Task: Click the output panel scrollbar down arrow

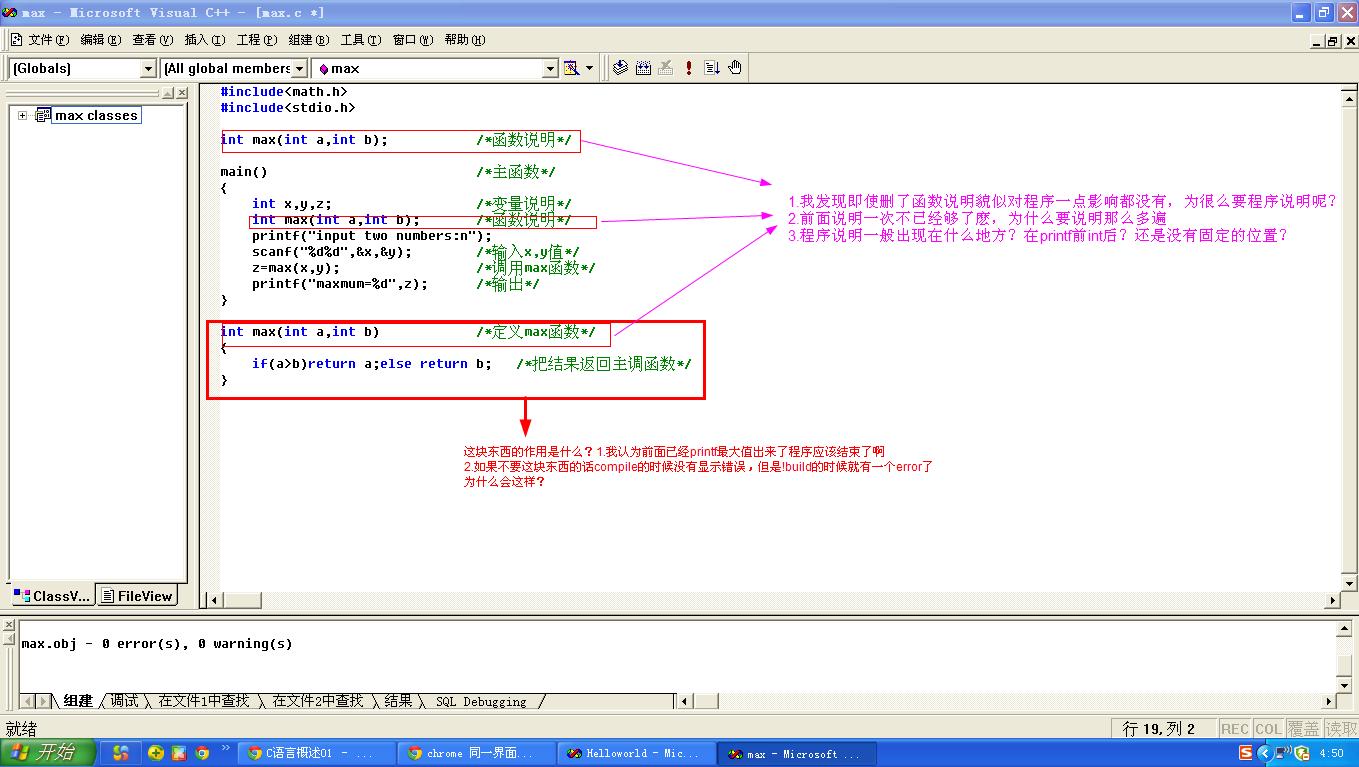Action: coord(1345,685)
